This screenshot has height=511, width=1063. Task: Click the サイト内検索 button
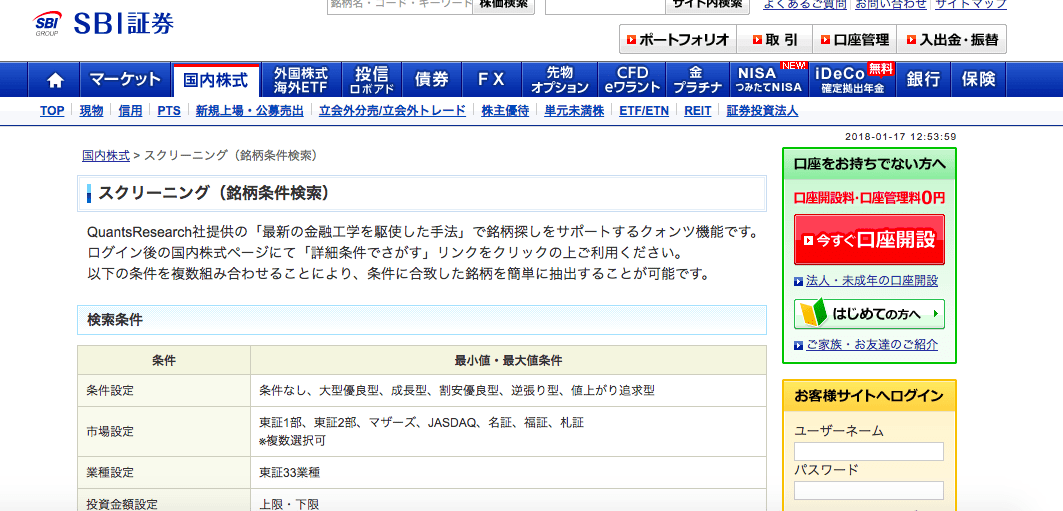(x=707, y=5)
